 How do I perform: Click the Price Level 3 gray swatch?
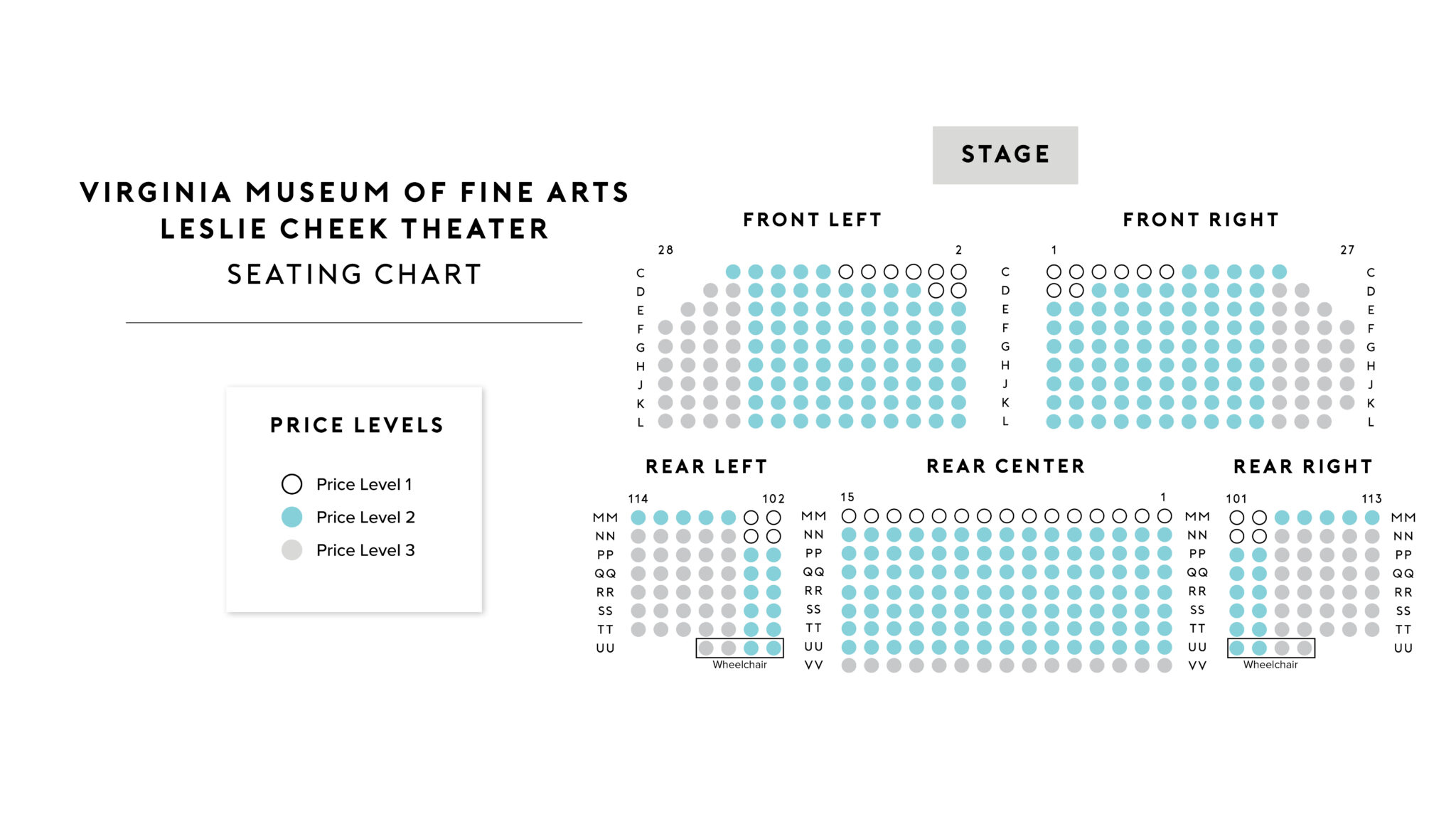pos(291,550)
